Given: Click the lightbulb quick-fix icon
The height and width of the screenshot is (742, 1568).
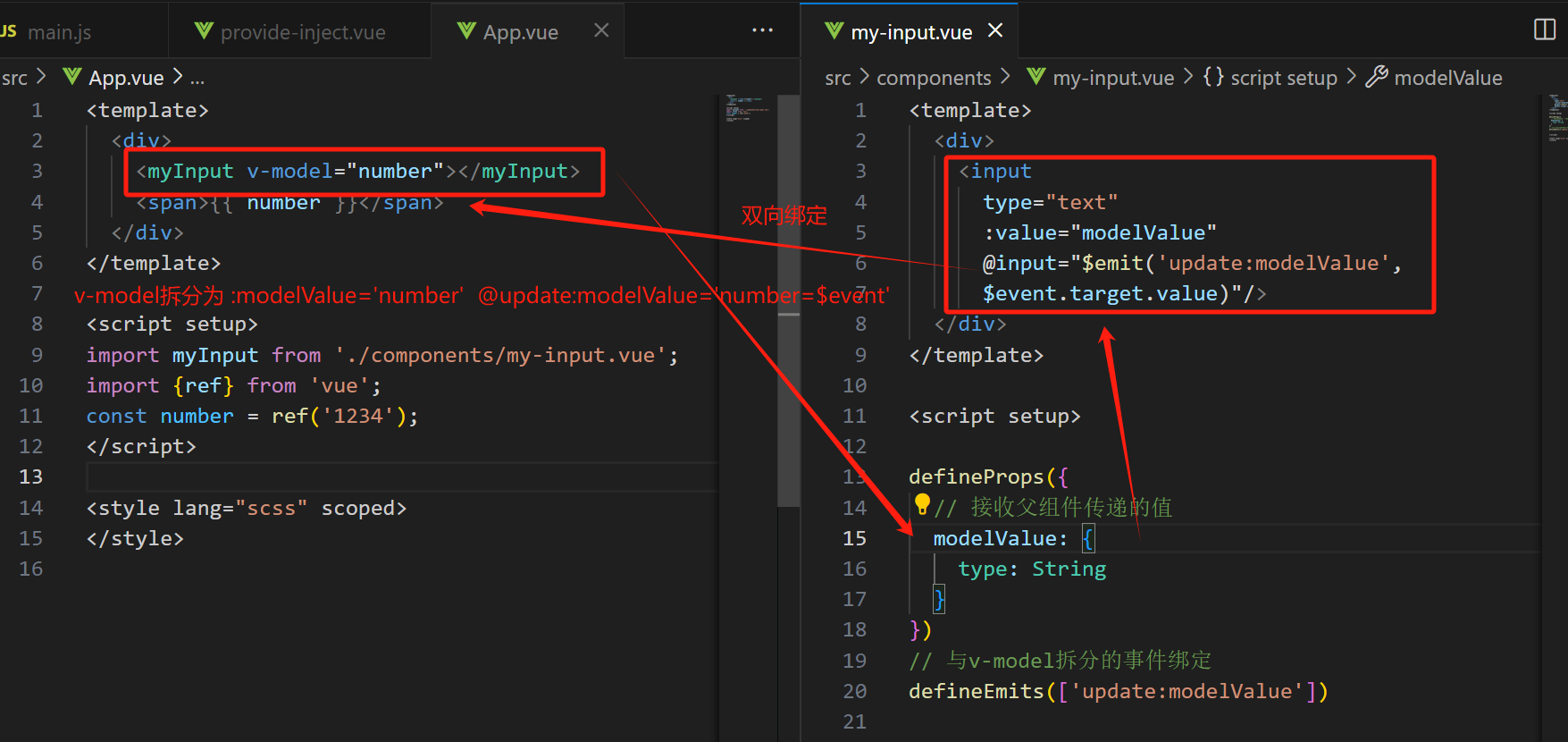Looking at the screenshot, I should [x=922, y=505].
